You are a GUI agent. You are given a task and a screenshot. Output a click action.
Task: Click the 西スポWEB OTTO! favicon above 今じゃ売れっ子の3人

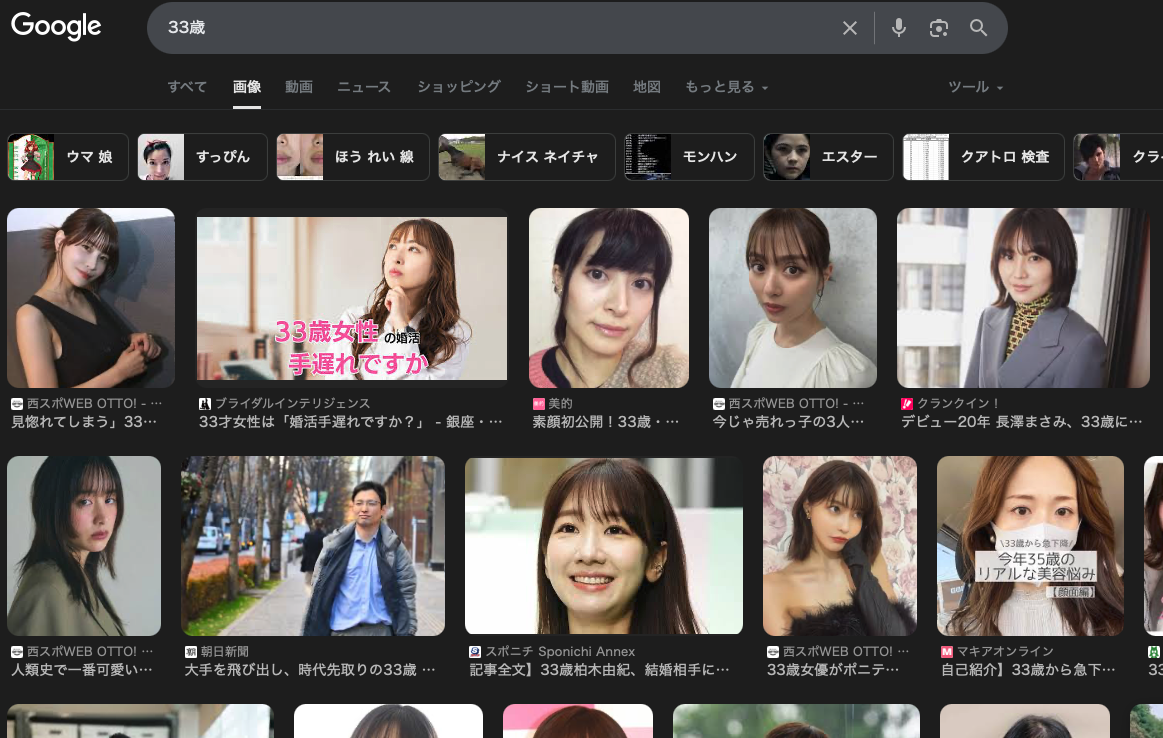[x=718, y=403]
